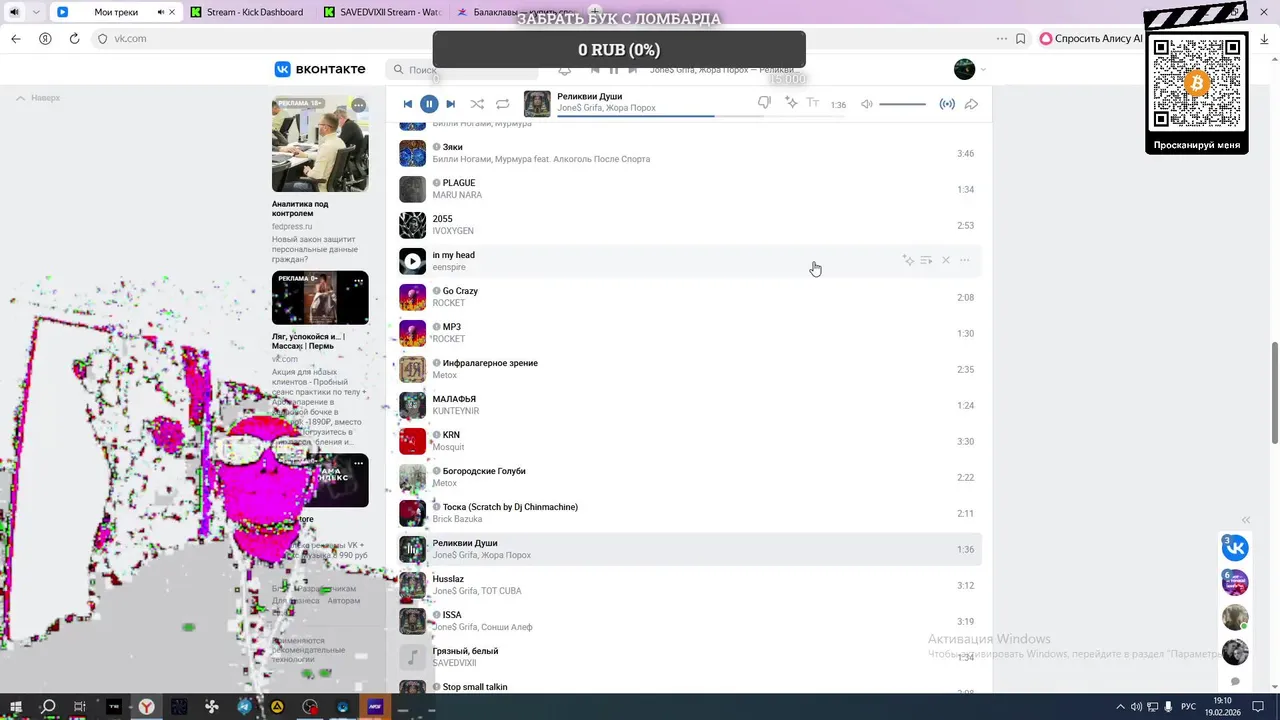Open the Windows Start menu
This screenshot has height=720, width=1280.
[15, 707]
